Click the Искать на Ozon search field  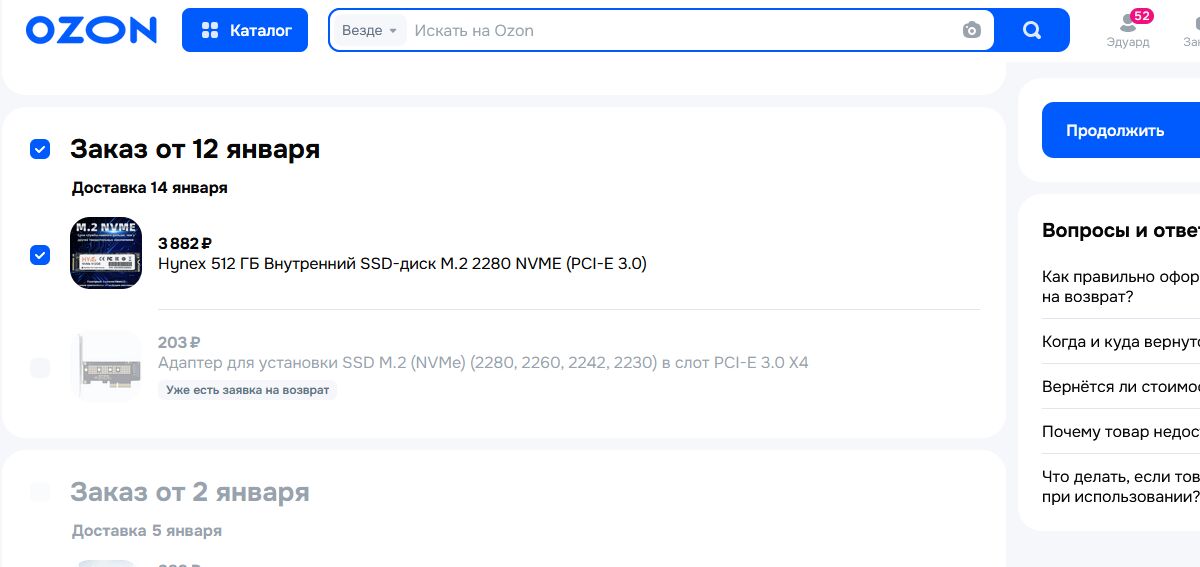point(680,30)
